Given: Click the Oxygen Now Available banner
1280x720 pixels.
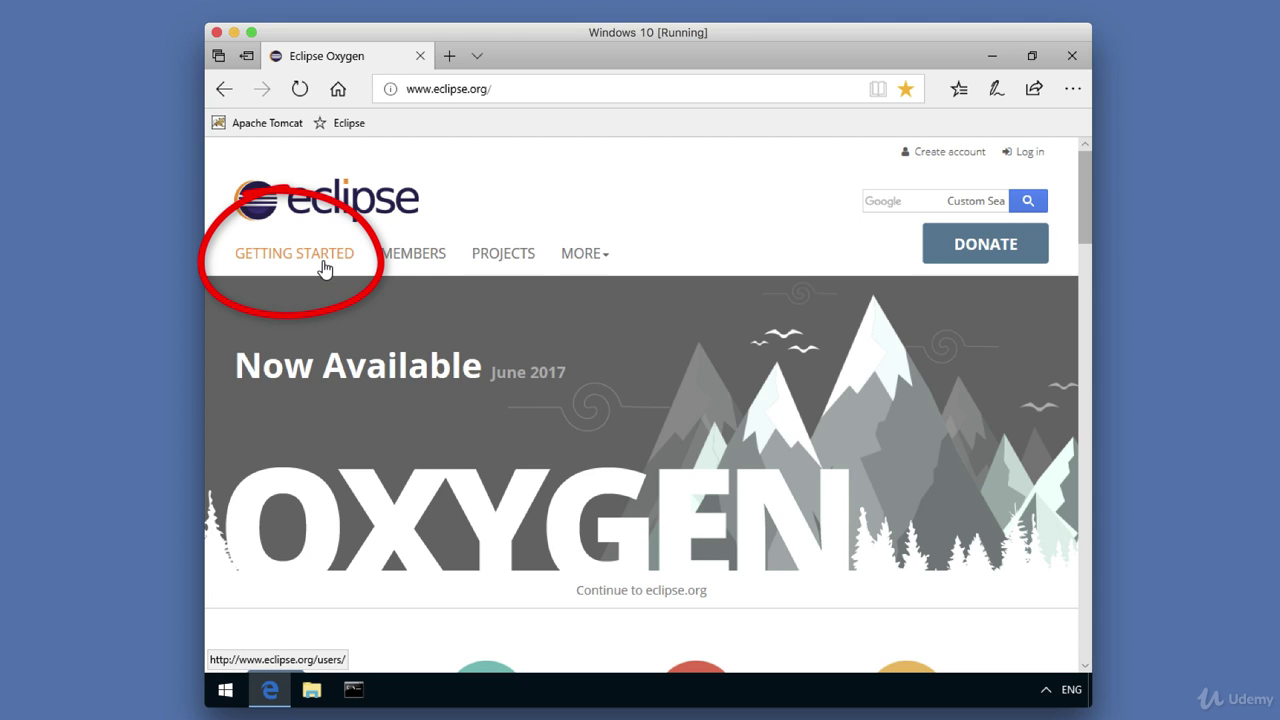Looking at the screenshot, I should (x=641, y=423).
